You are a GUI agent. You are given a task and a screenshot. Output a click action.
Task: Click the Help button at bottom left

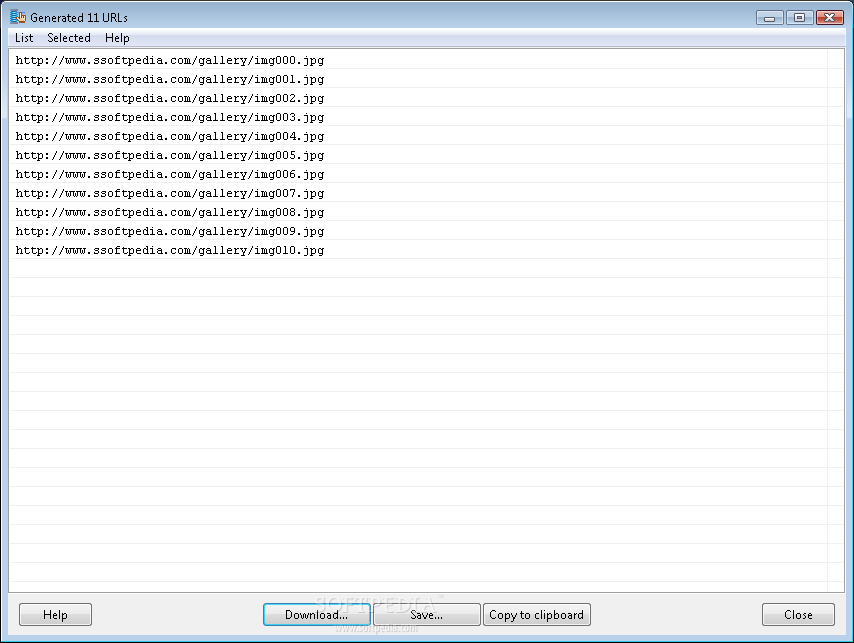(x=55, y=615)
